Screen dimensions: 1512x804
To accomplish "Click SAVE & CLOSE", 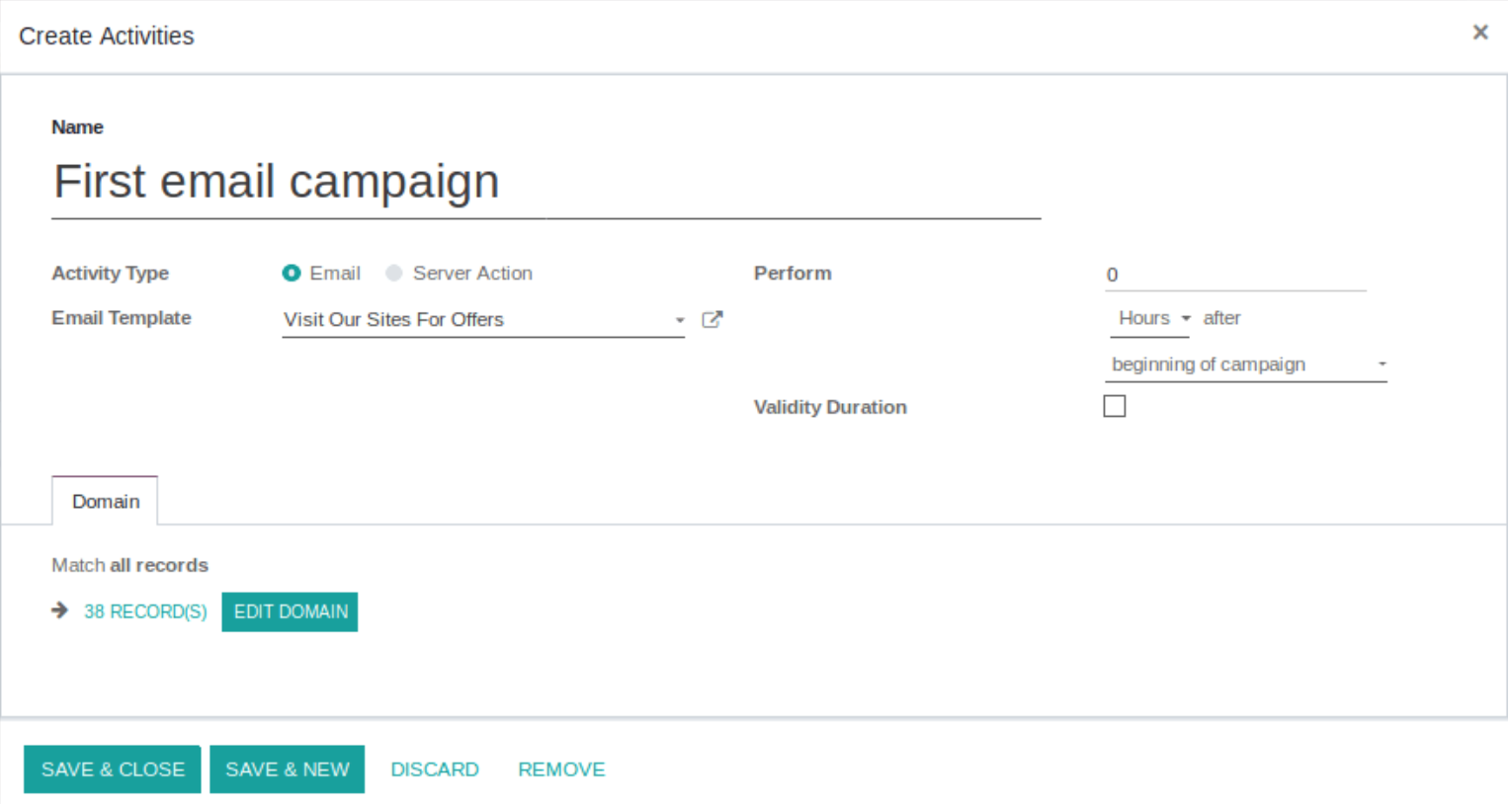I will pyautogui.click(x=113, y=769).
